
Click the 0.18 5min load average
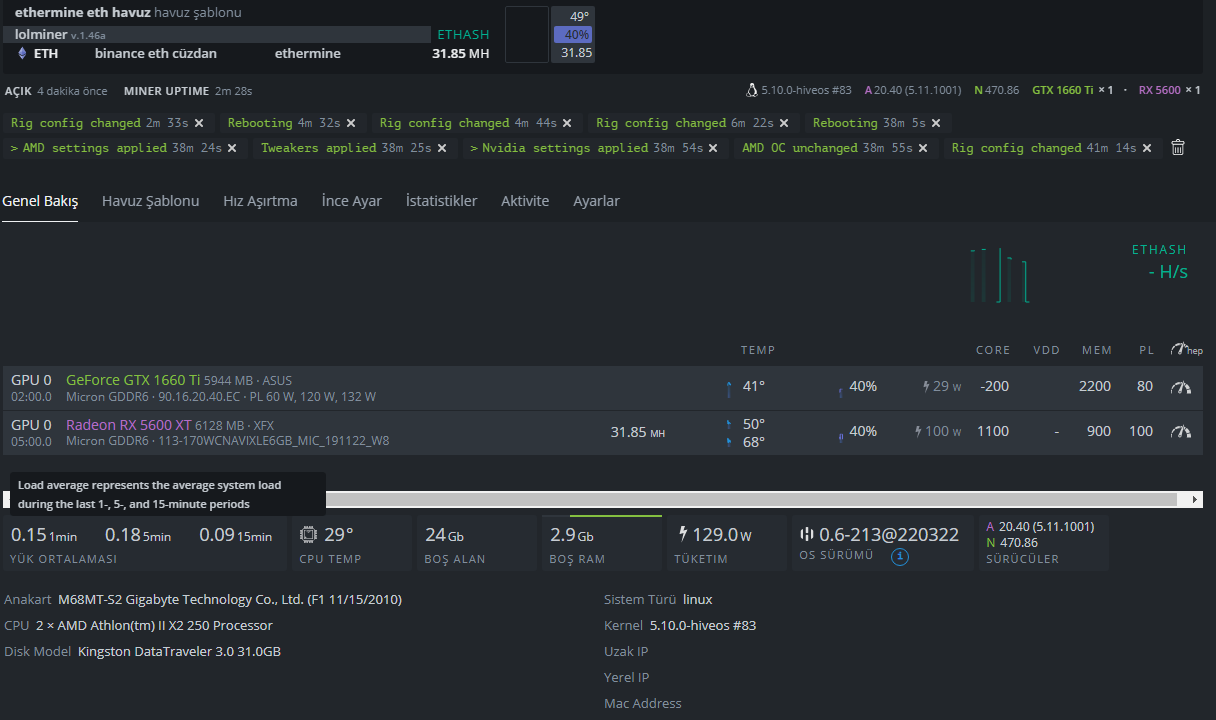click(138, 535)
